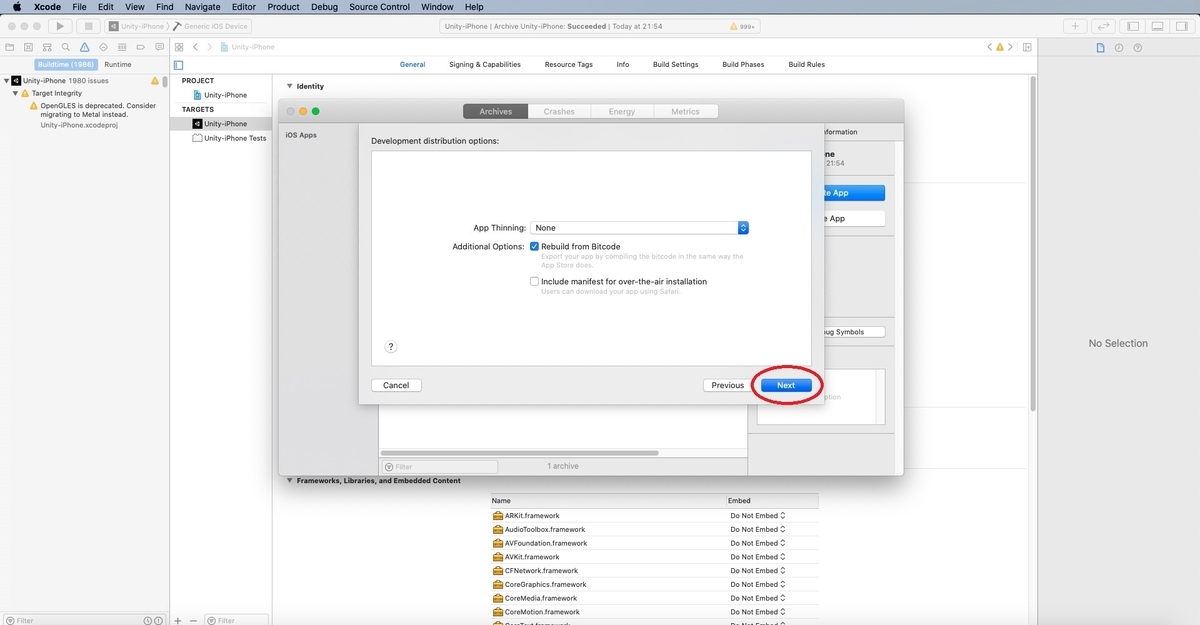Click the Previous button
This screenshot has width=1200, height=625.
point(728,385)
